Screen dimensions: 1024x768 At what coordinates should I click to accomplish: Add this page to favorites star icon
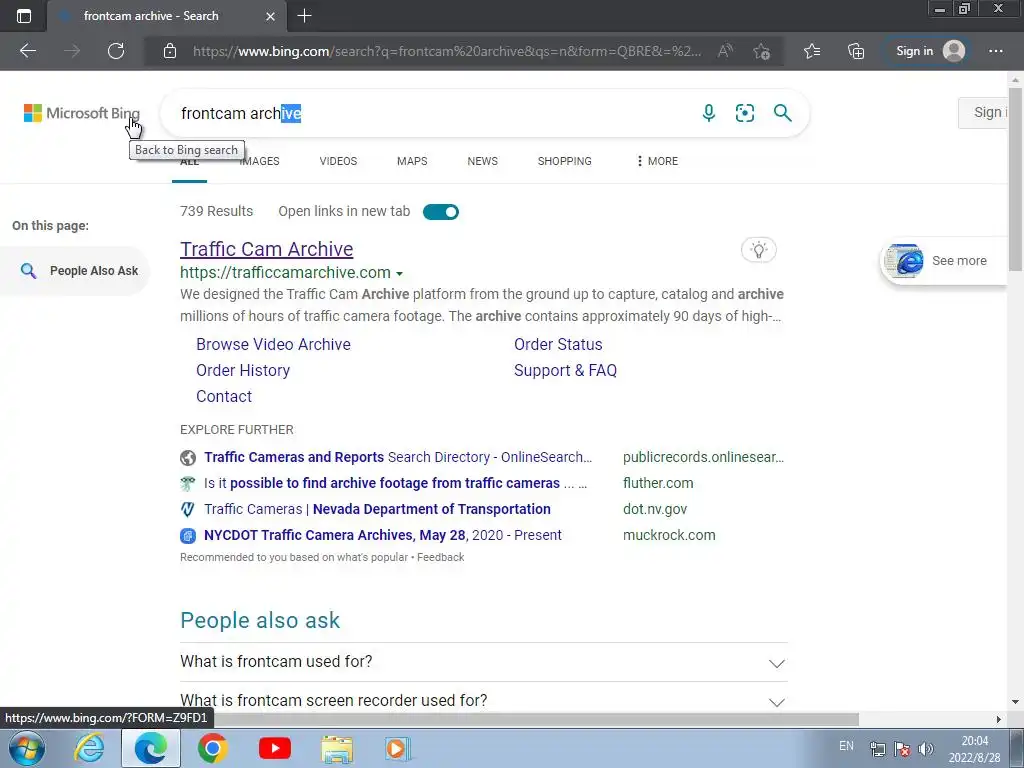[x=761, y=51]
